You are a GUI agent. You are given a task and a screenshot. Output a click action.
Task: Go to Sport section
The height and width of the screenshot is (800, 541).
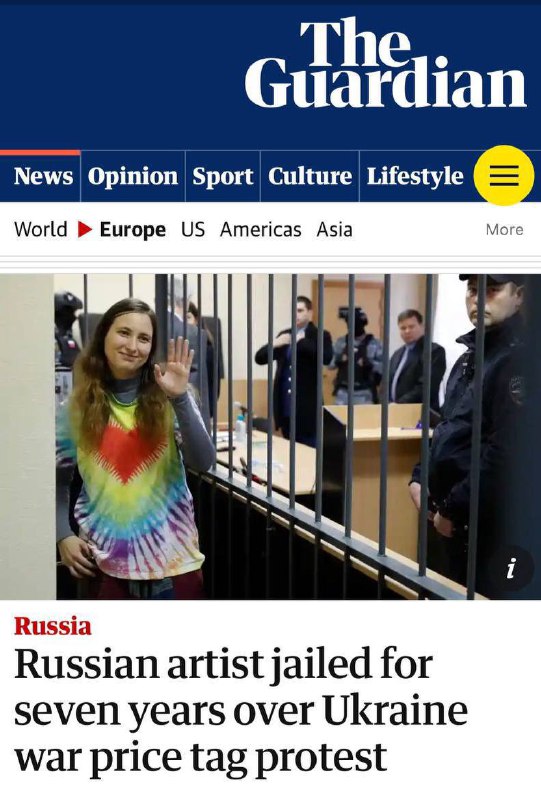coord(223,177)
